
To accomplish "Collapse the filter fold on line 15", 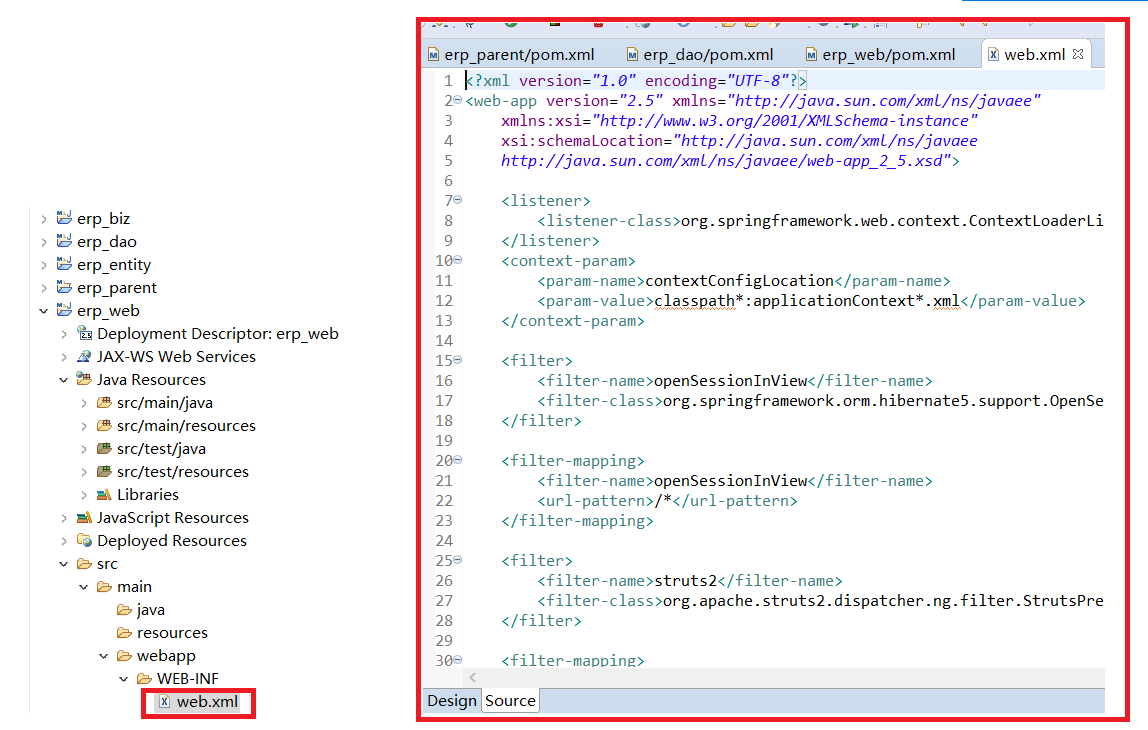I will pos(458,360).
